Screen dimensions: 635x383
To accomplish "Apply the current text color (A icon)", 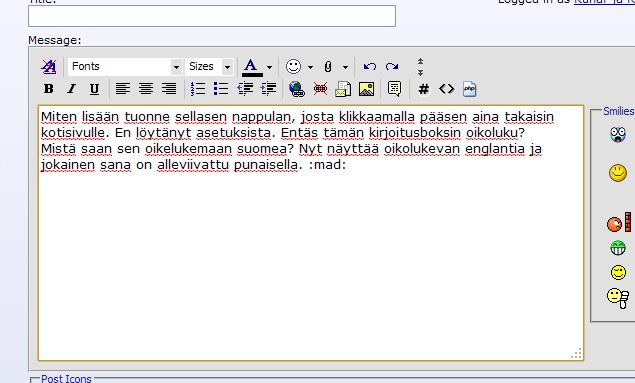I will [251, 67].
